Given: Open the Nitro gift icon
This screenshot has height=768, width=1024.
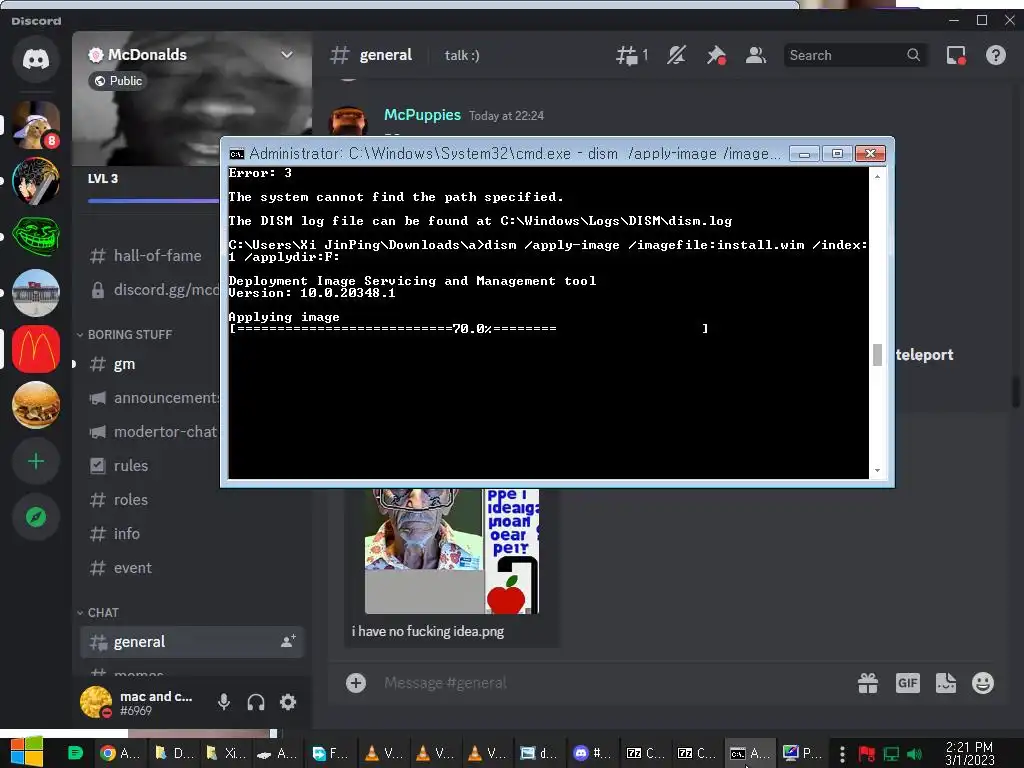Looking at the screenshot, I should coord(868,683).
